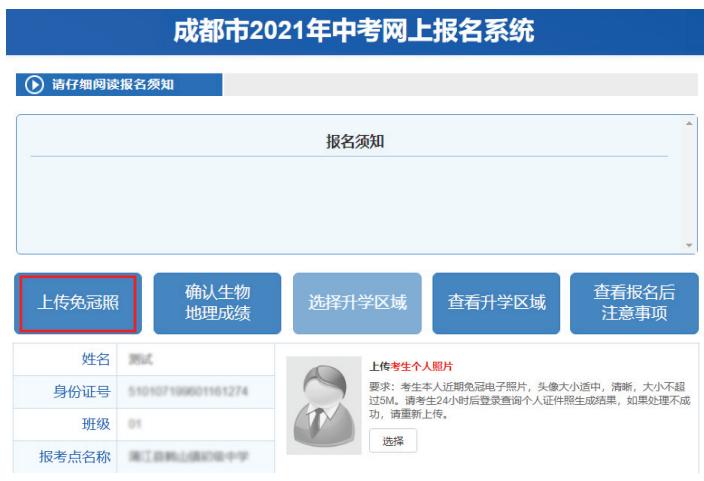Select the 选择升学区域 button
Image resolution: width=704 pixels, height=481 pixels.
tap(357, 303)
